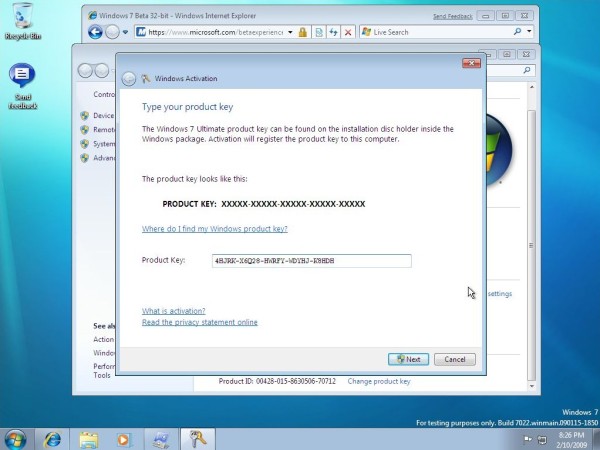Switch to the System control panel taskbar item
The image size is (600, 450).
(161, 439)
